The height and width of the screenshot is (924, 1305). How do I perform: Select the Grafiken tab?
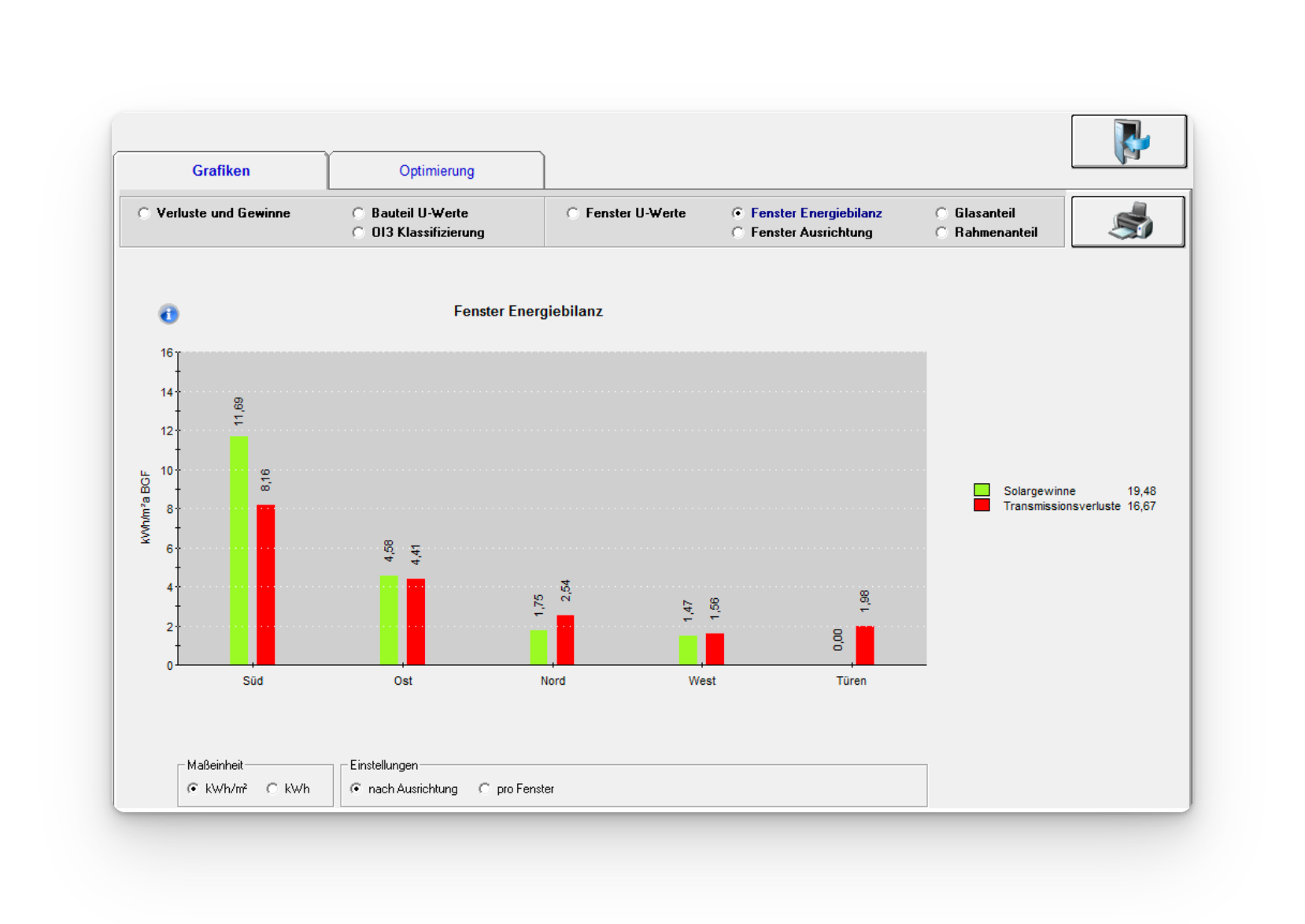220,171
